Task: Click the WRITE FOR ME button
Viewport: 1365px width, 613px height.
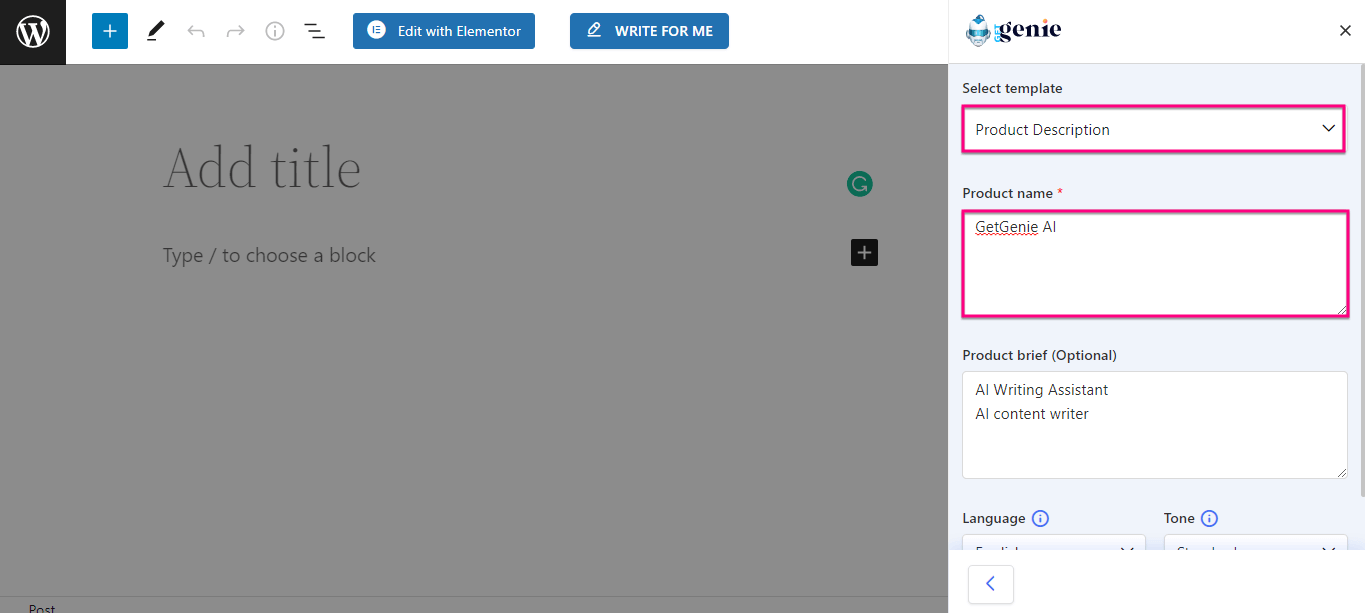Action: coord(649,31)
